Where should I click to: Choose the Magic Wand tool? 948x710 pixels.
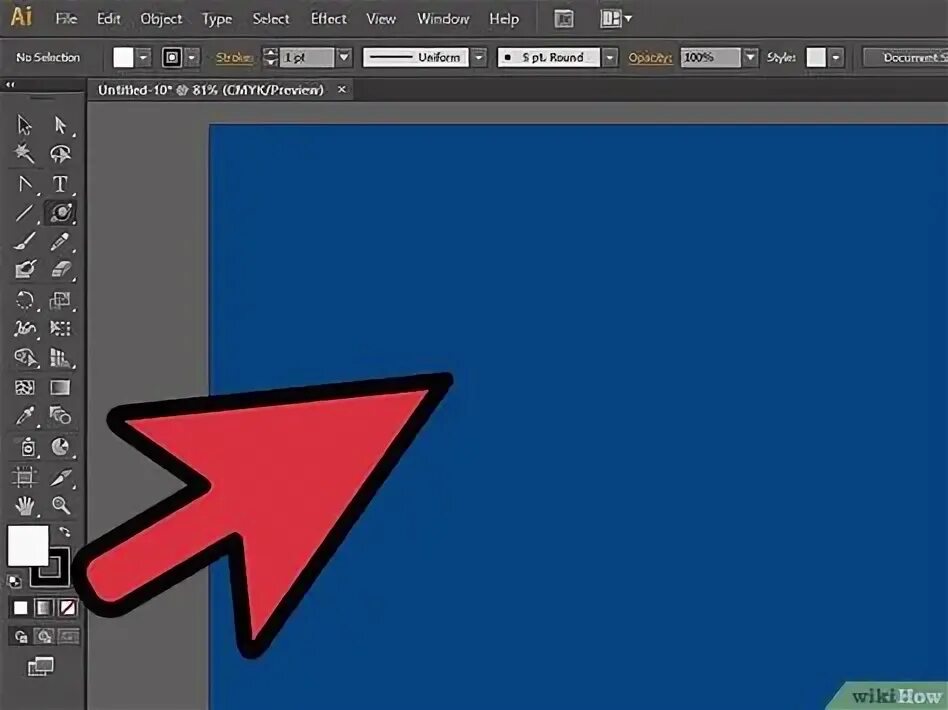(25, 154)
